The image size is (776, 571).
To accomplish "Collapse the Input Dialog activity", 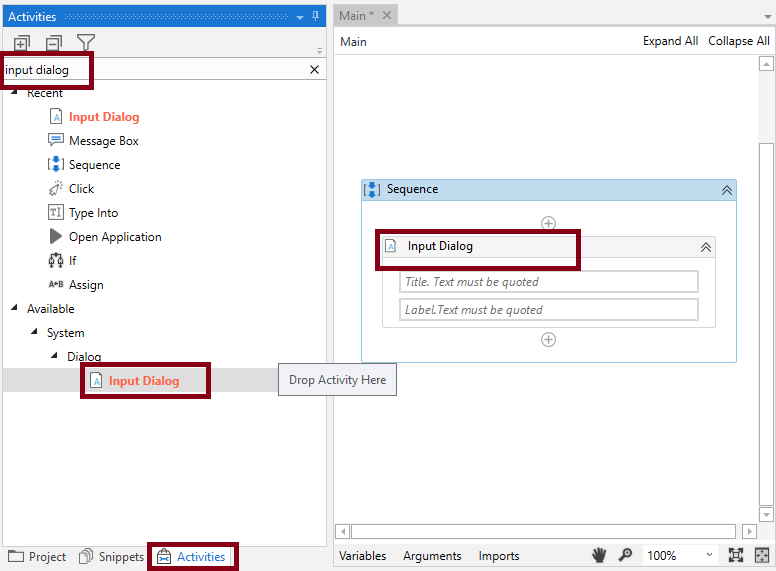I will pos(706,247).
